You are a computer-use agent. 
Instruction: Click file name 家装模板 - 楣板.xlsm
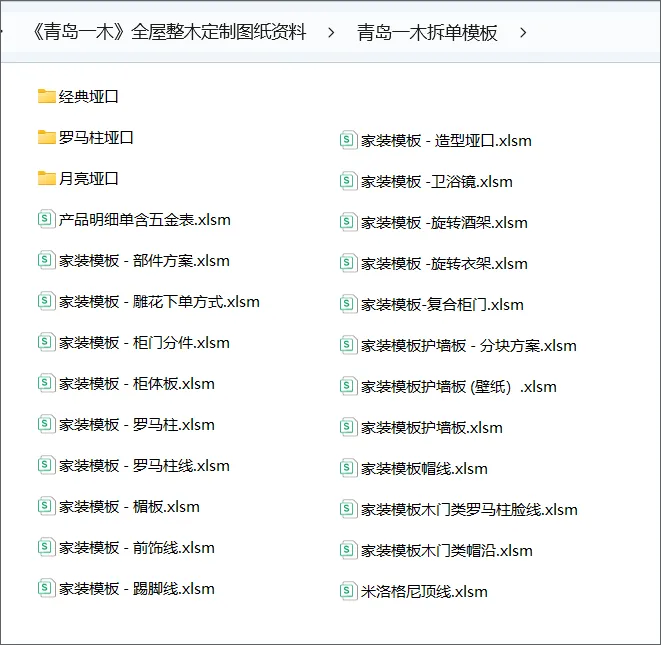(x=129, y=507)
